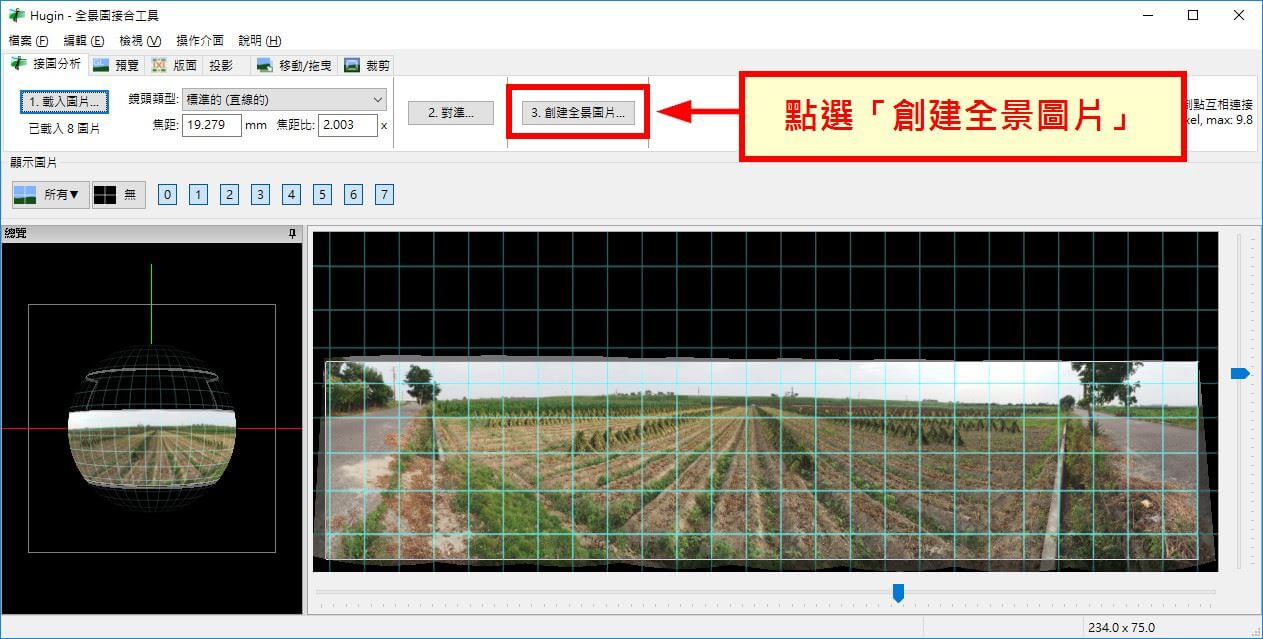Open the 預覽 tab with landscape icon
1263x639 pixels.
(116, 66)
